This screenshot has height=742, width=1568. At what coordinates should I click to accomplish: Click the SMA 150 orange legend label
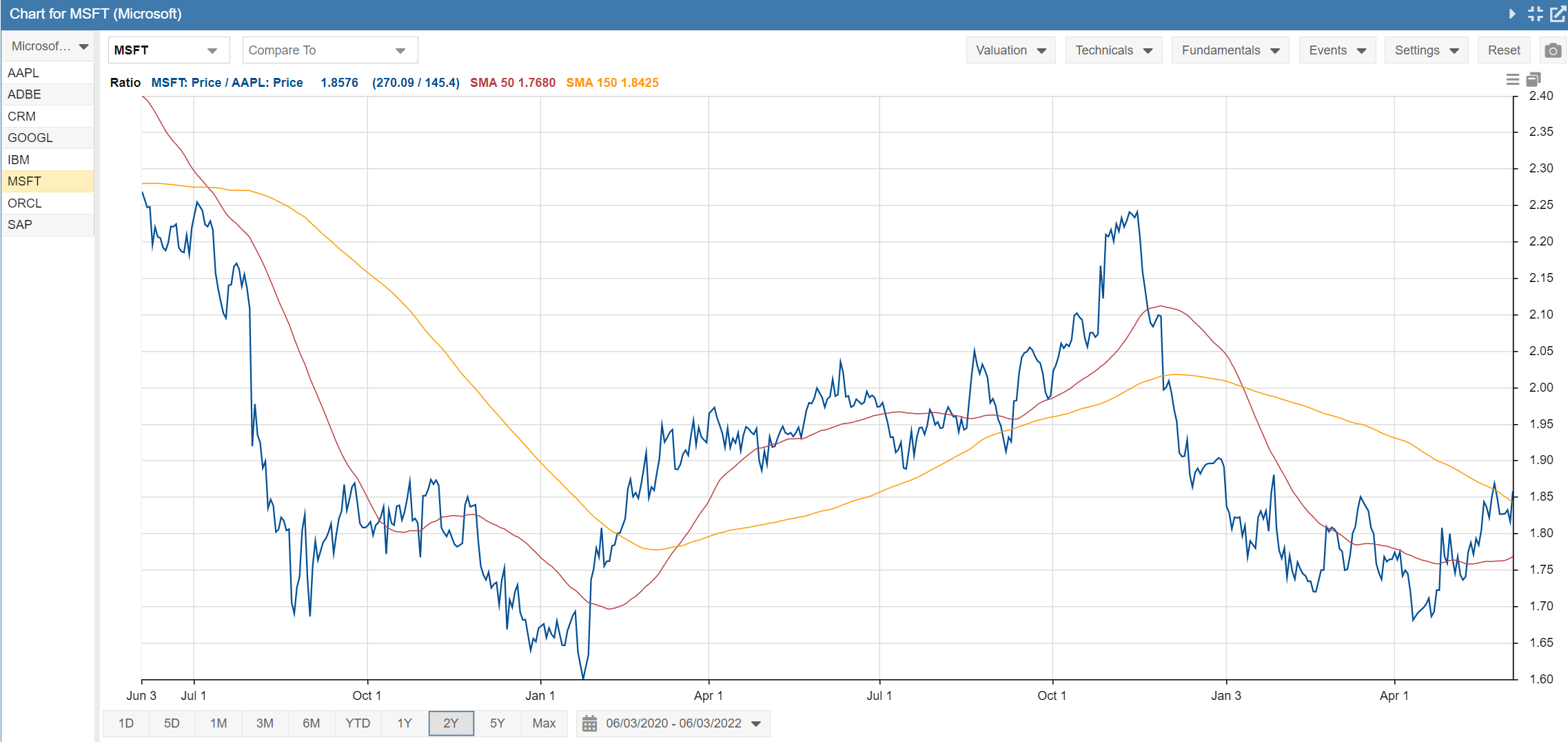(x=612, y=83)
